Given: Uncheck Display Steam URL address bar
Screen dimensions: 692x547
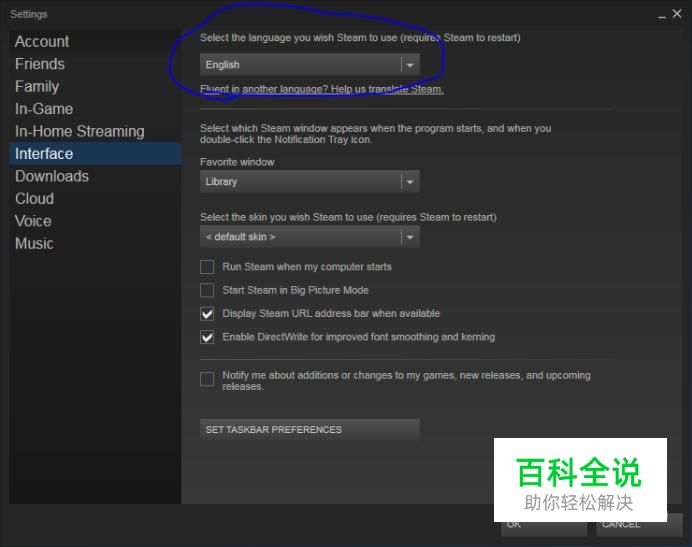Looking at the screenshot, I should pos(207,314).
